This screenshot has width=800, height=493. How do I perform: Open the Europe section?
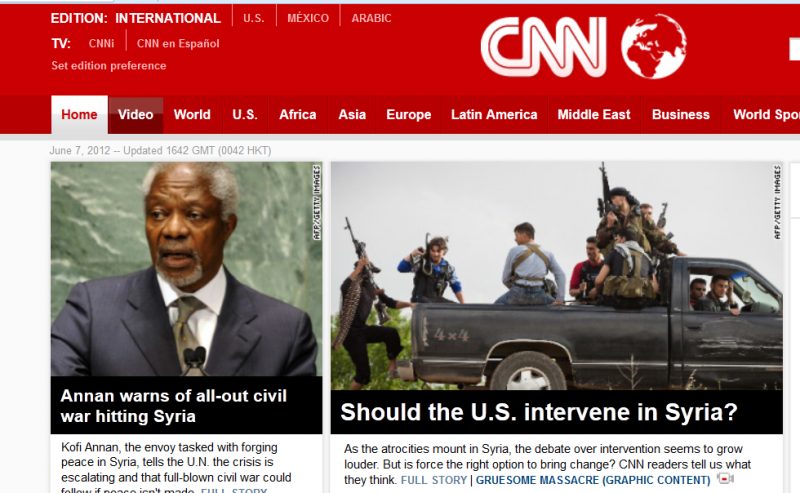click(x=409, y=115)
